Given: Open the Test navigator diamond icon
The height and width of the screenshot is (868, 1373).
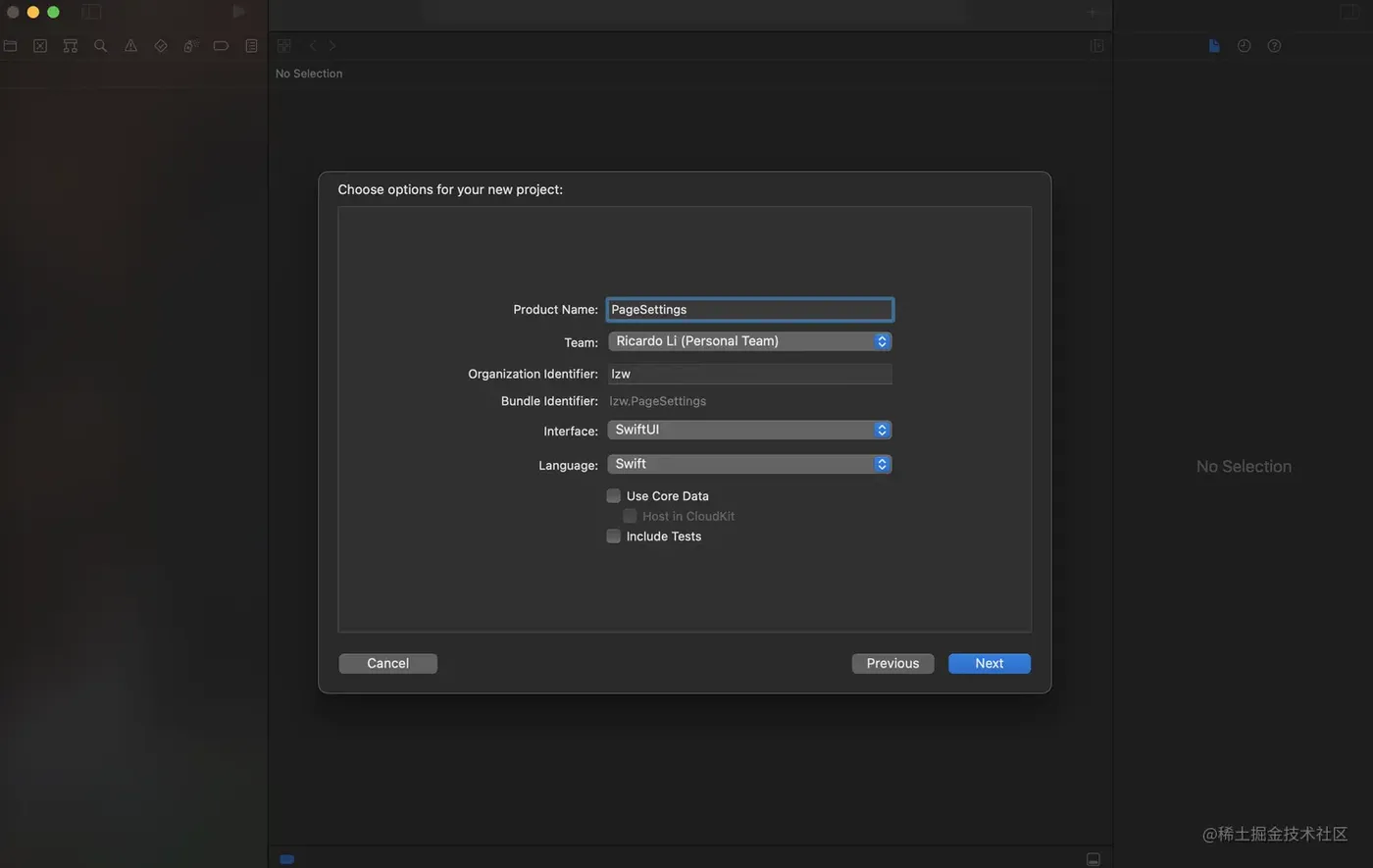Looking at the screenshot, I should [x=161, y=45].
